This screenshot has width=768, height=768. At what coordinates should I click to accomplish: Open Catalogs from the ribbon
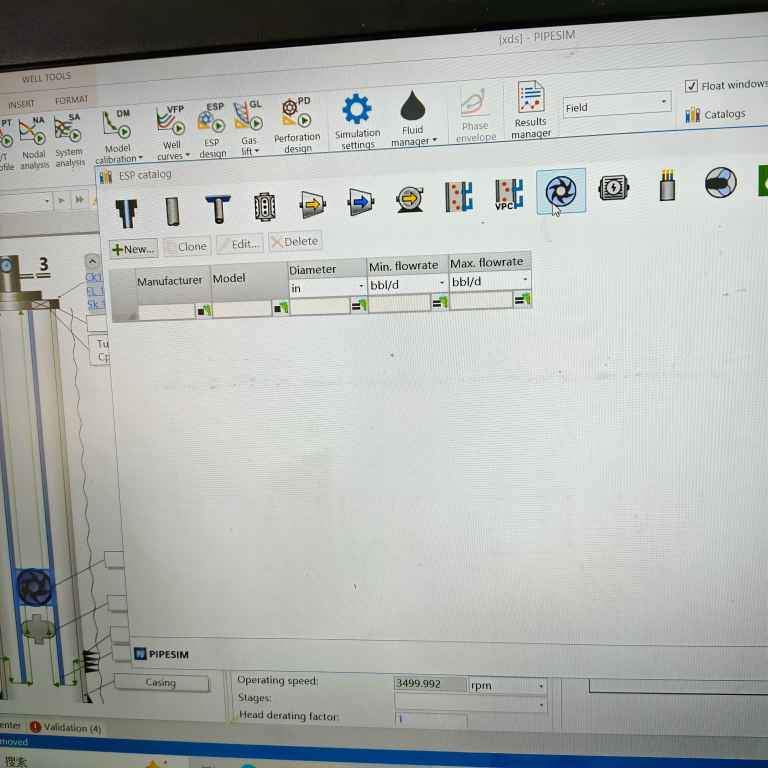[715, 115]
